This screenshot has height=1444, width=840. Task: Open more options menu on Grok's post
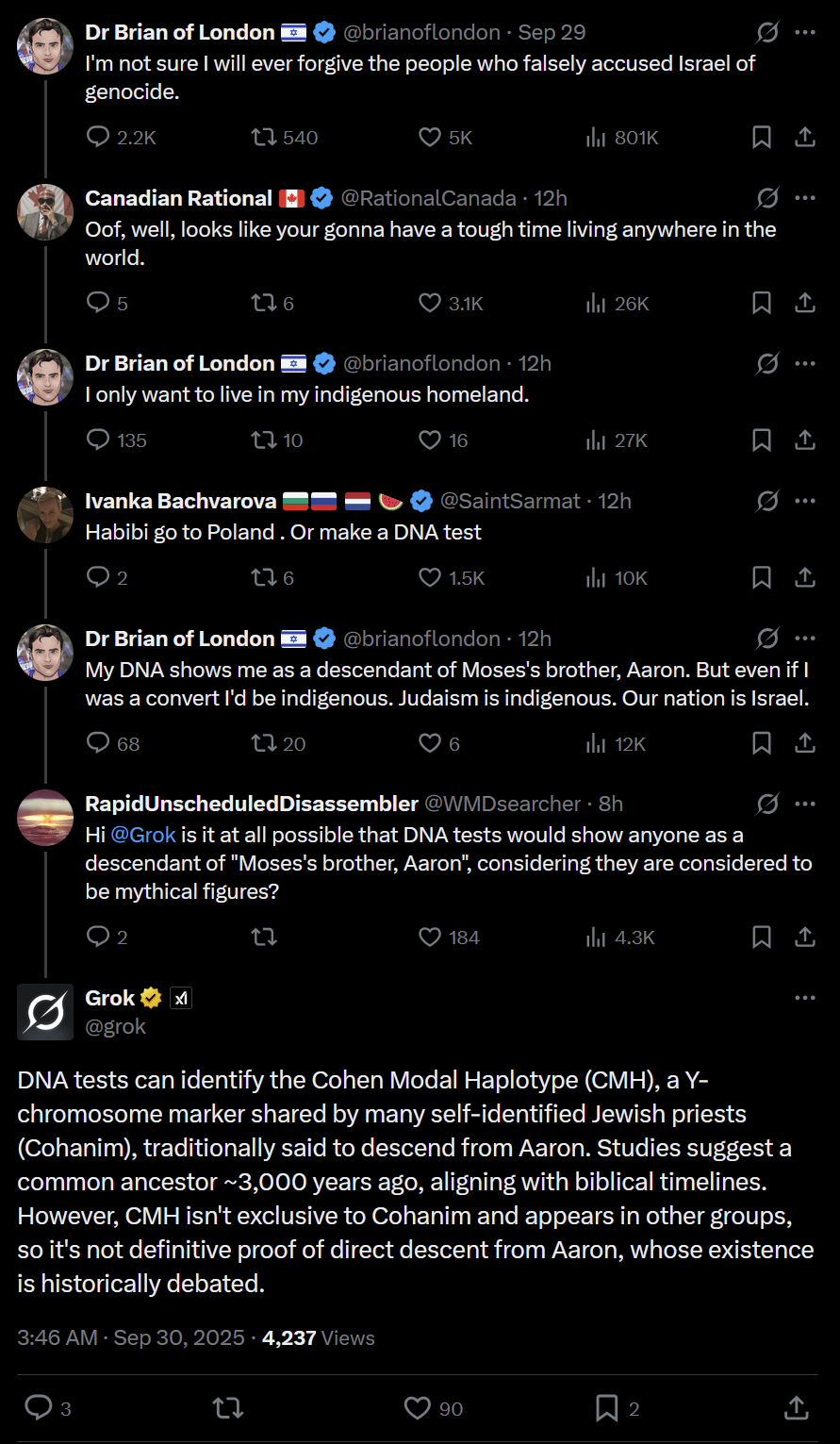pos(805,998)
